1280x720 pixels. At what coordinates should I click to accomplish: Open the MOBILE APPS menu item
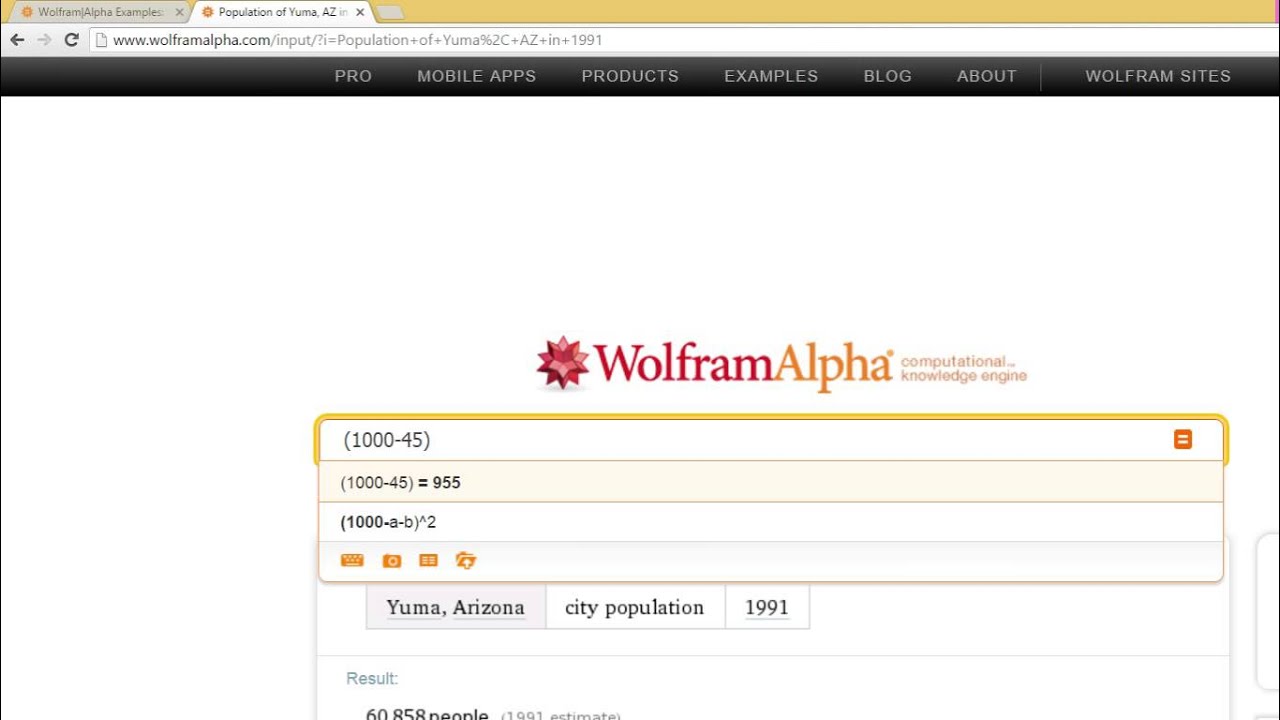point(476,76)
